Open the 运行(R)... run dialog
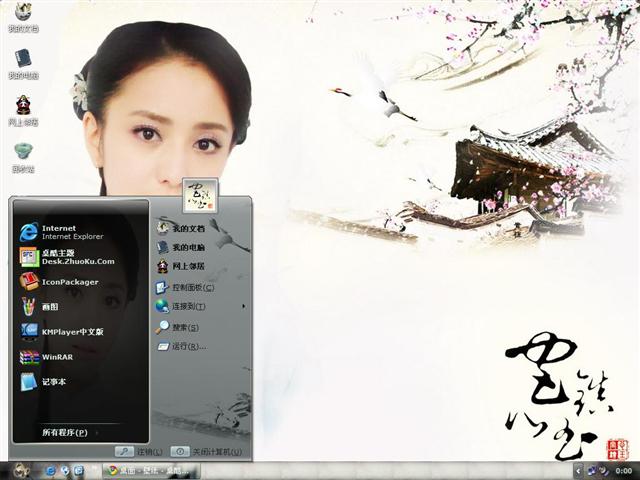 [181, 347]
